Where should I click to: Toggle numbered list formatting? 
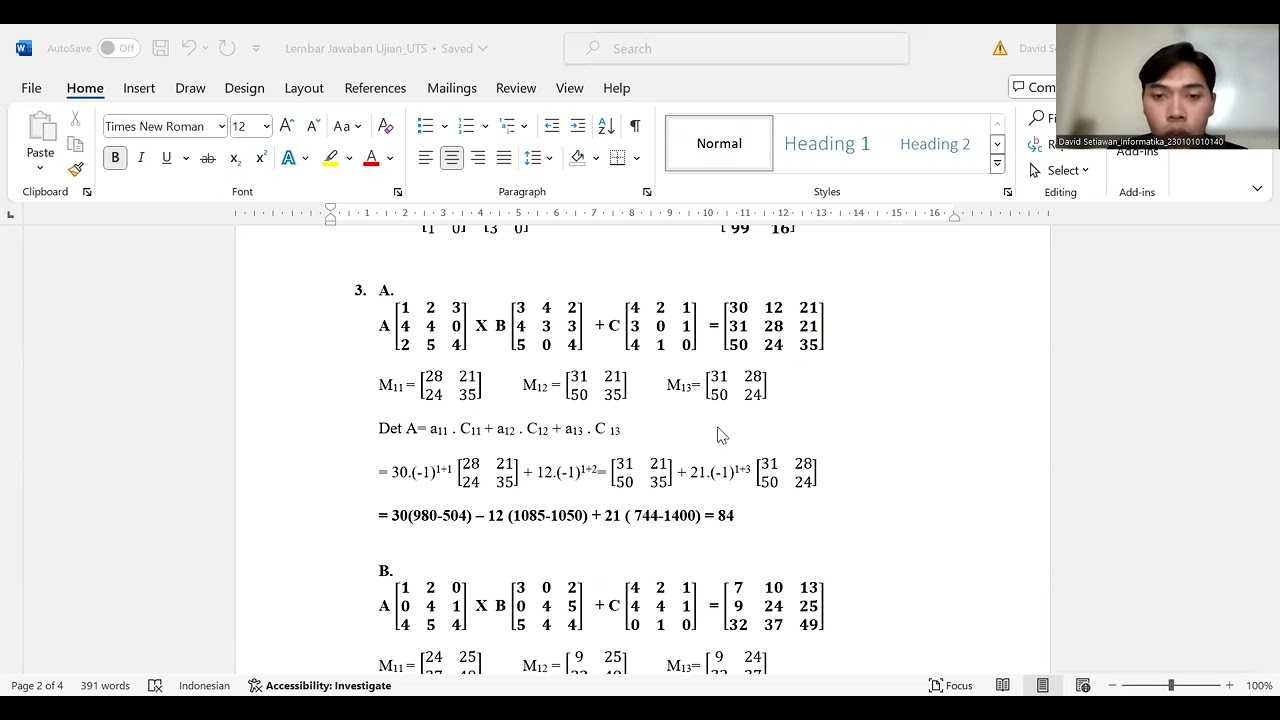pyautogui.click(x=466, y=126)
